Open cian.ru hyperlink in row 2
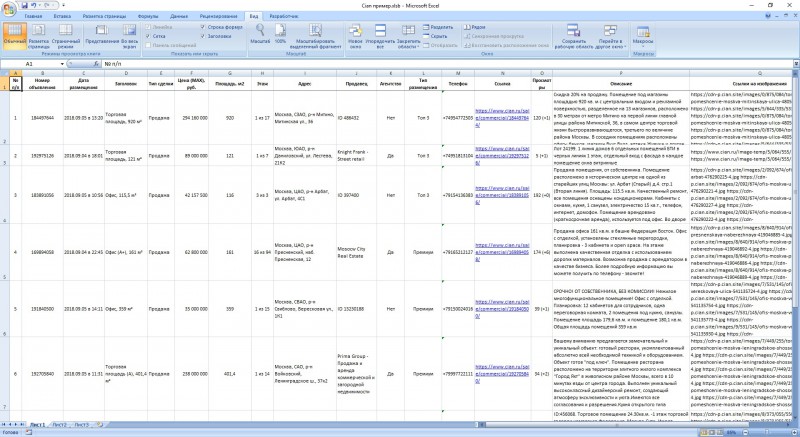This screenshot has height=437, width=800. [x=502, y=156]
